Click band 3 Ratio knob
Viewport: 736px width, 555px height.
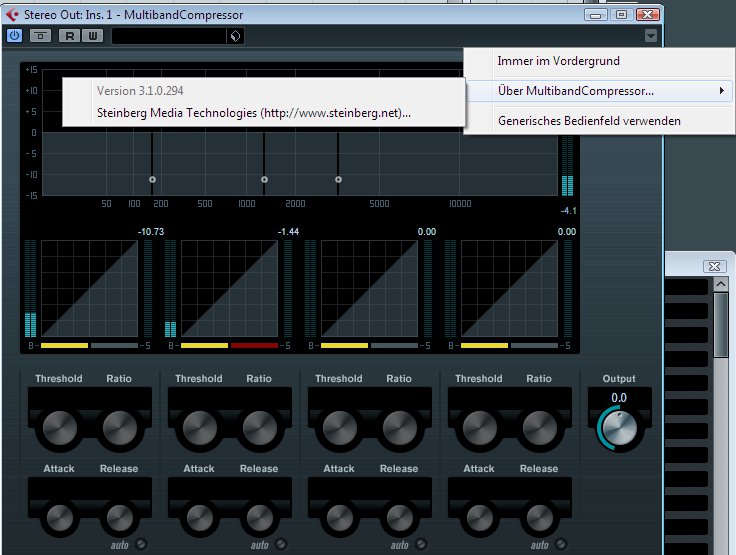point(399,428)
